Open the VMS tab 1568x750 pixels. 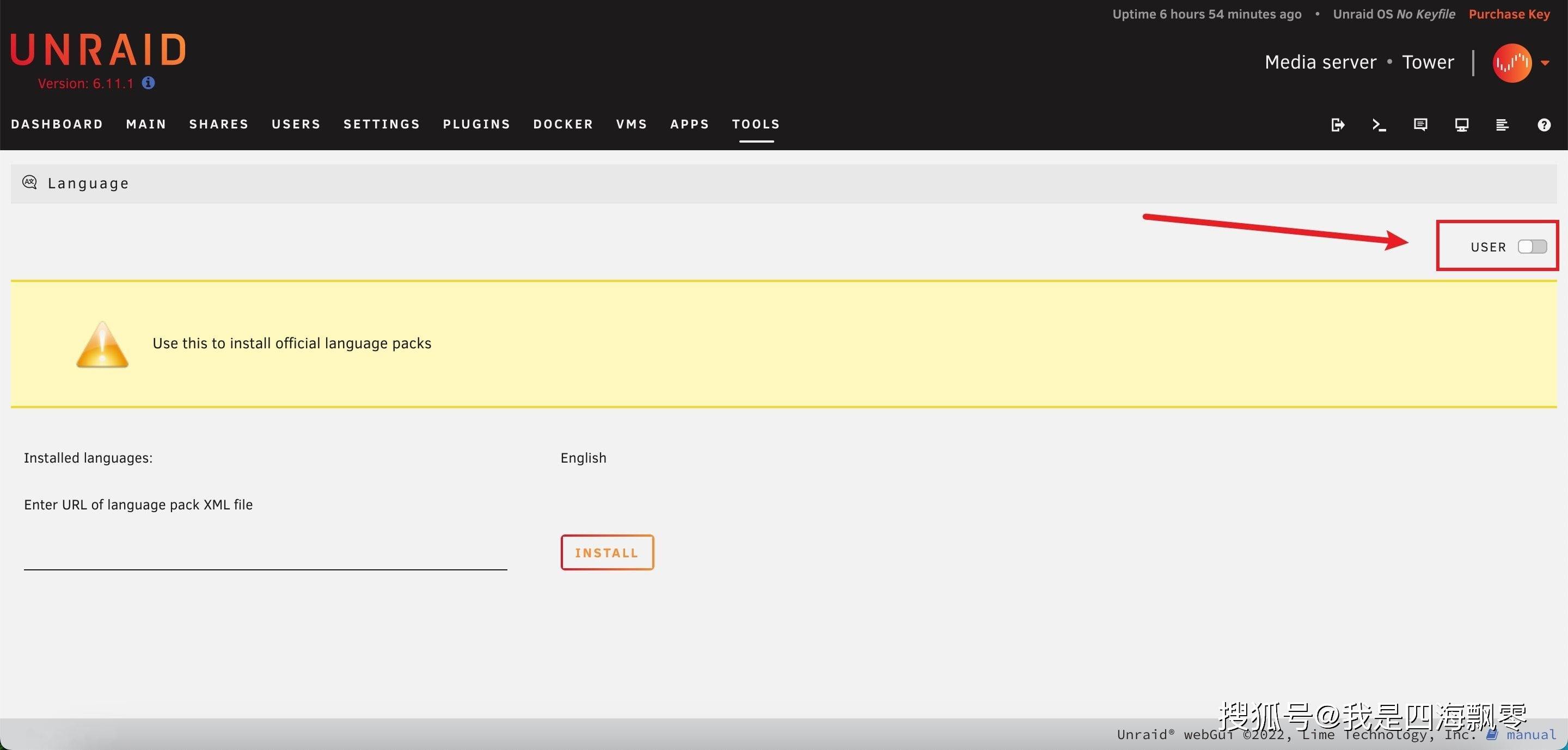[632, 124]
